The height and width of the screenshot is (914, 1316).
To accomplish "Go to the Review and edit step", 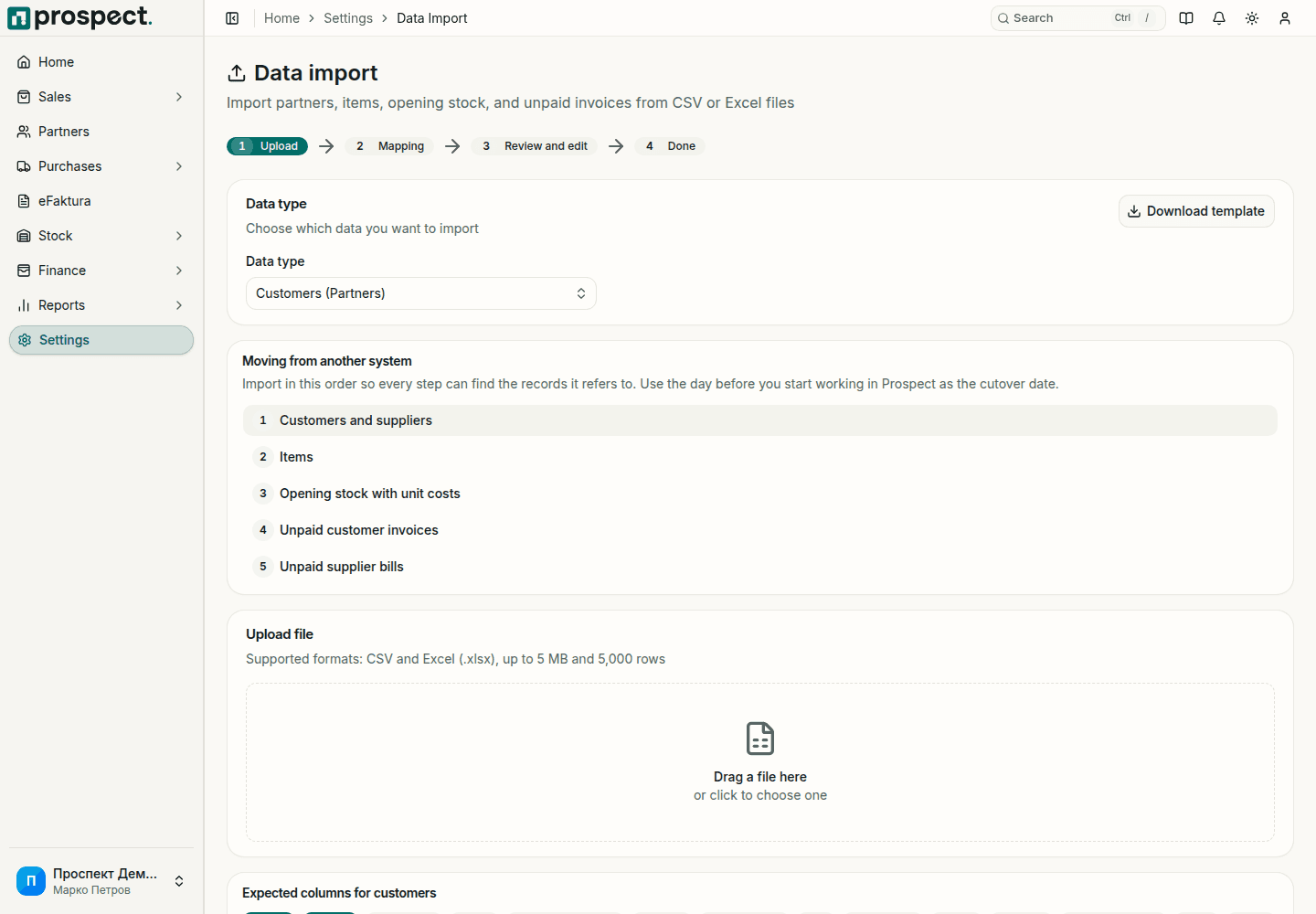I will [535, 146].
